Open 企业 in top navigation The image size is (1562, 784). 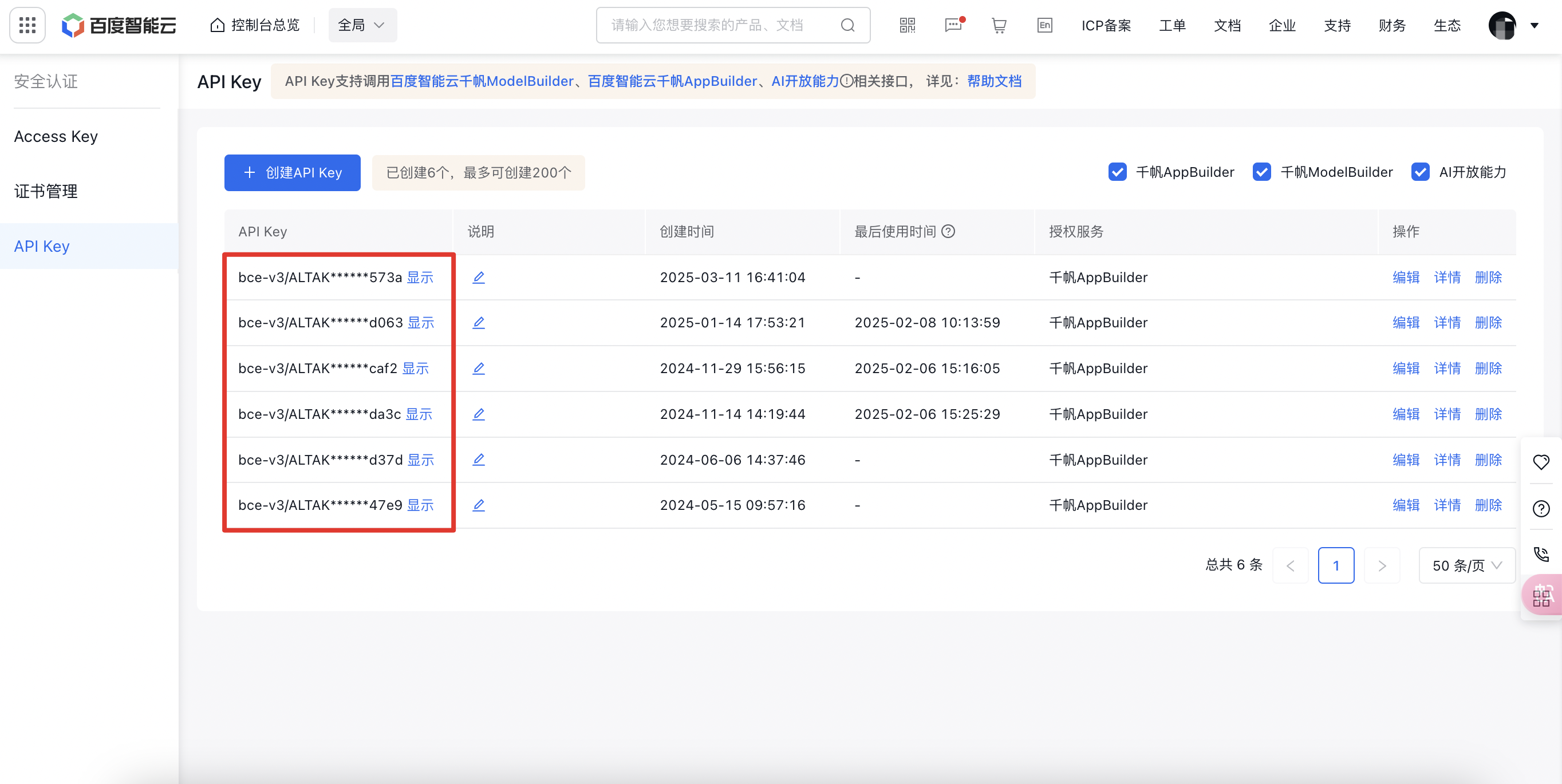[x=1282, y=25]
